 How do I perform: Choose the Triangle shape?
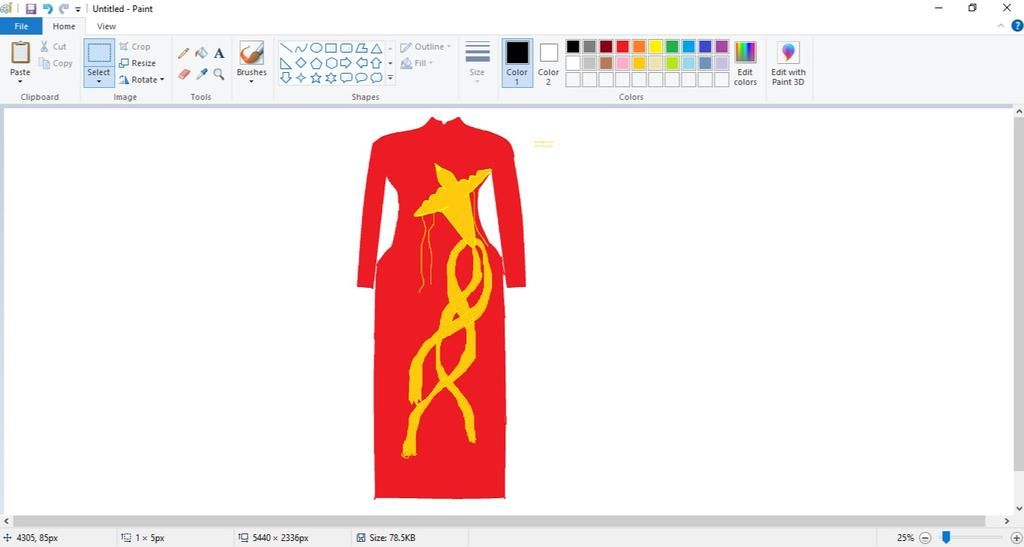click(x=376, y=48)
